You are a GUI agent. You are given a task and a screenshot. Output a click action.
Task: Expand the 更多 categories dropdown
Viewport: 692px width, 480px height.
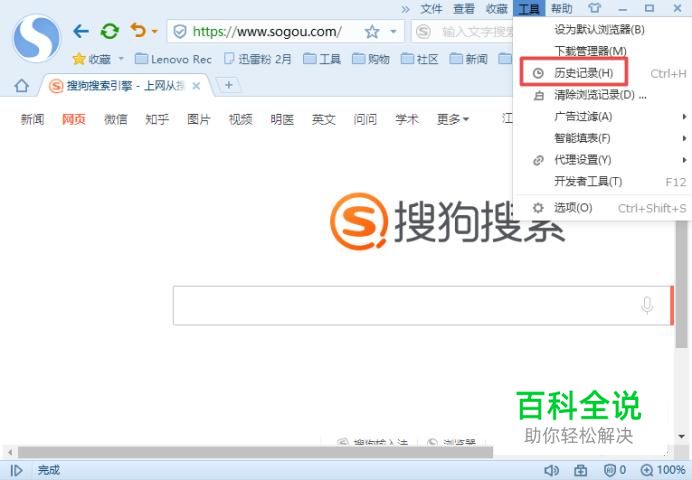click(x=453, y=119)
